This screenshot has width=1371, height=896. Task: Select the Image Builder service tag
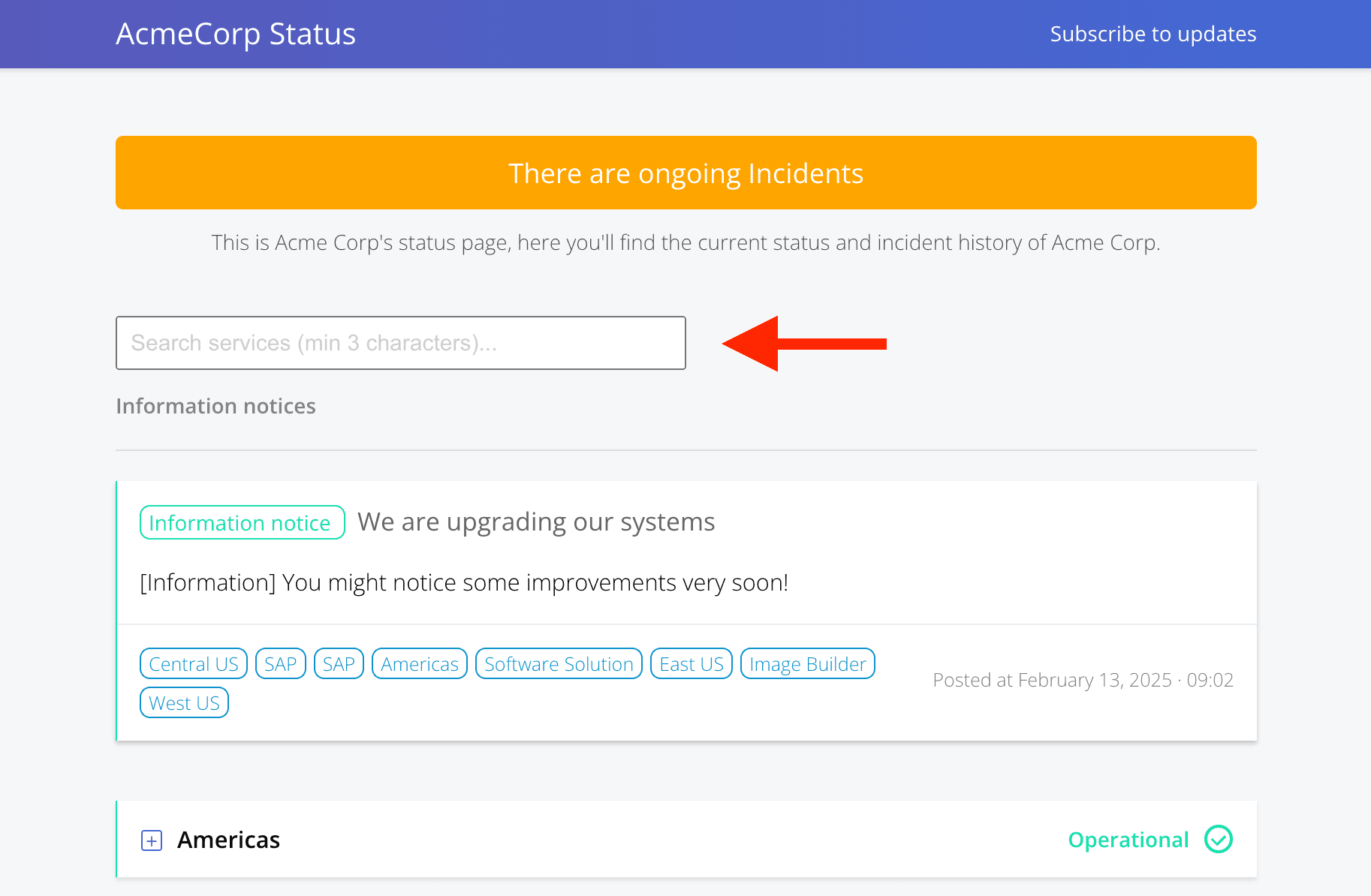click(807, 663)
